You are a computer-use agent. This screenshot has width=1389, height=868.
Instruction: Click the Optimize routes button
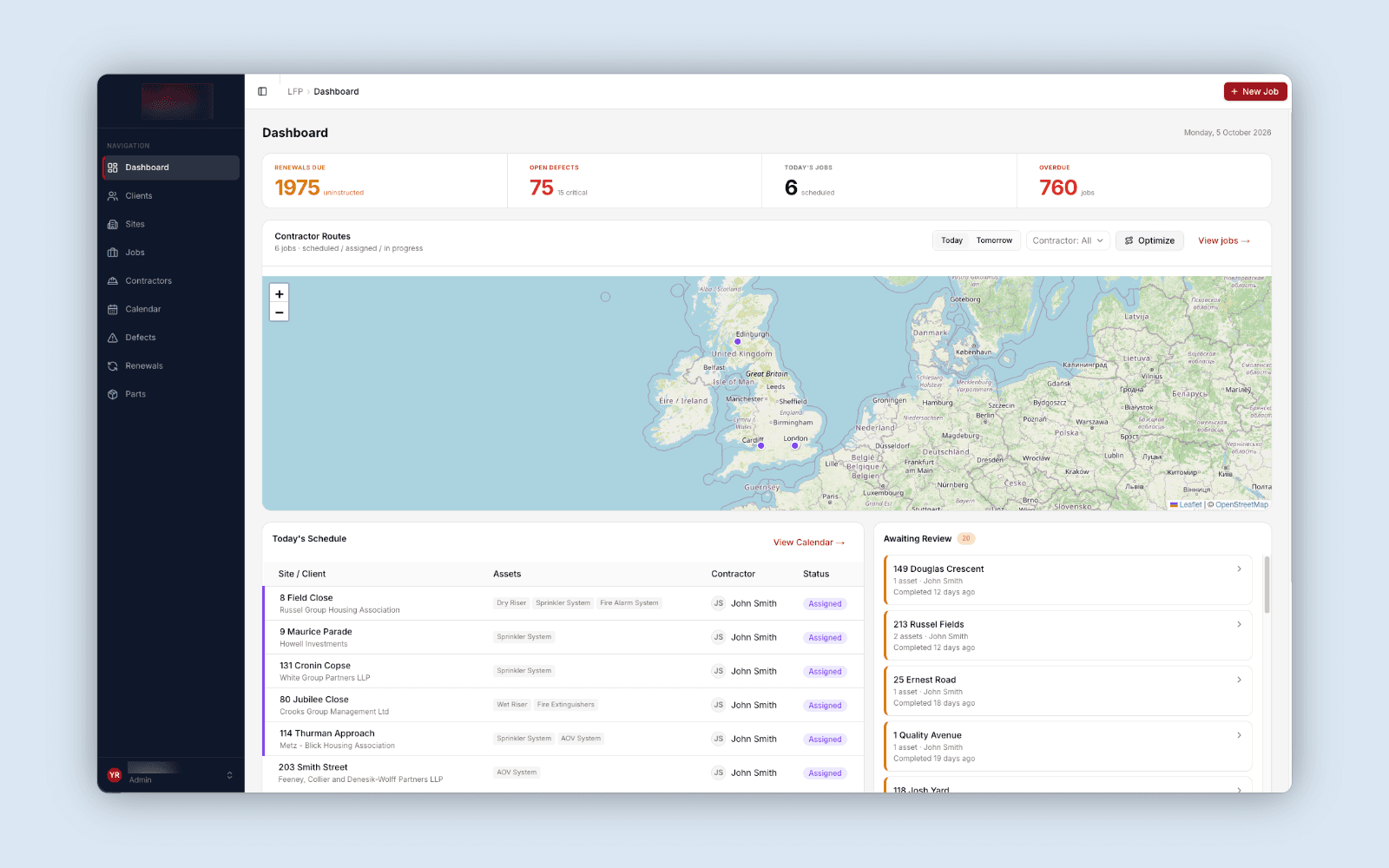[x=1149, y=240]
